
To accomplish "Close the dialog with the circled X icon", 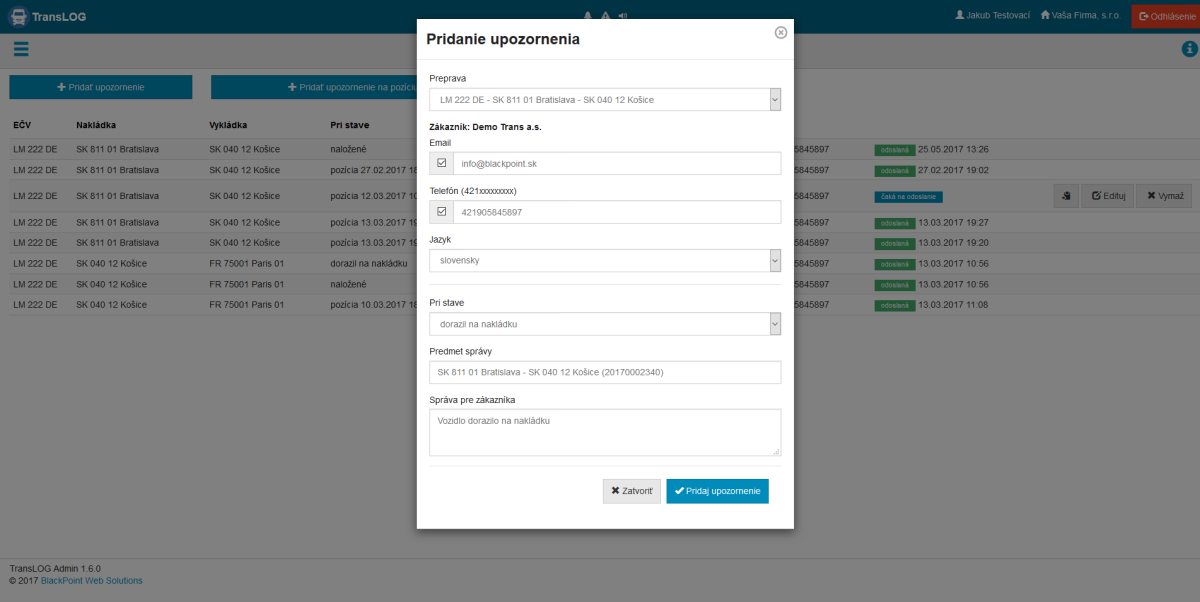I will (781, 32).
